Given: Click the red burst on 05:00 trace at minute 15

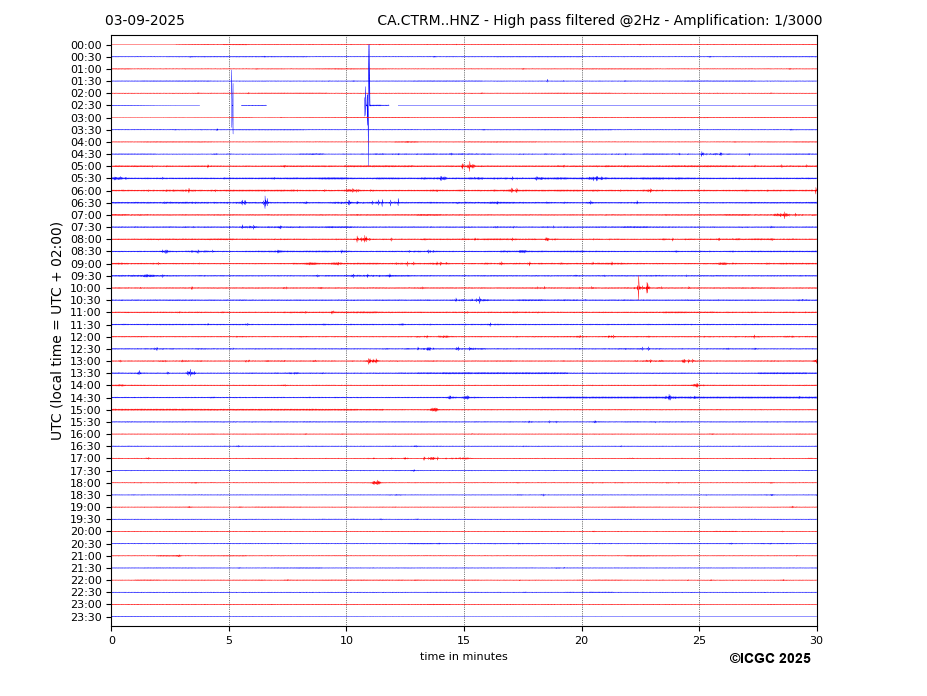Looking at the screenshot, I should click(x=468, y=166).
